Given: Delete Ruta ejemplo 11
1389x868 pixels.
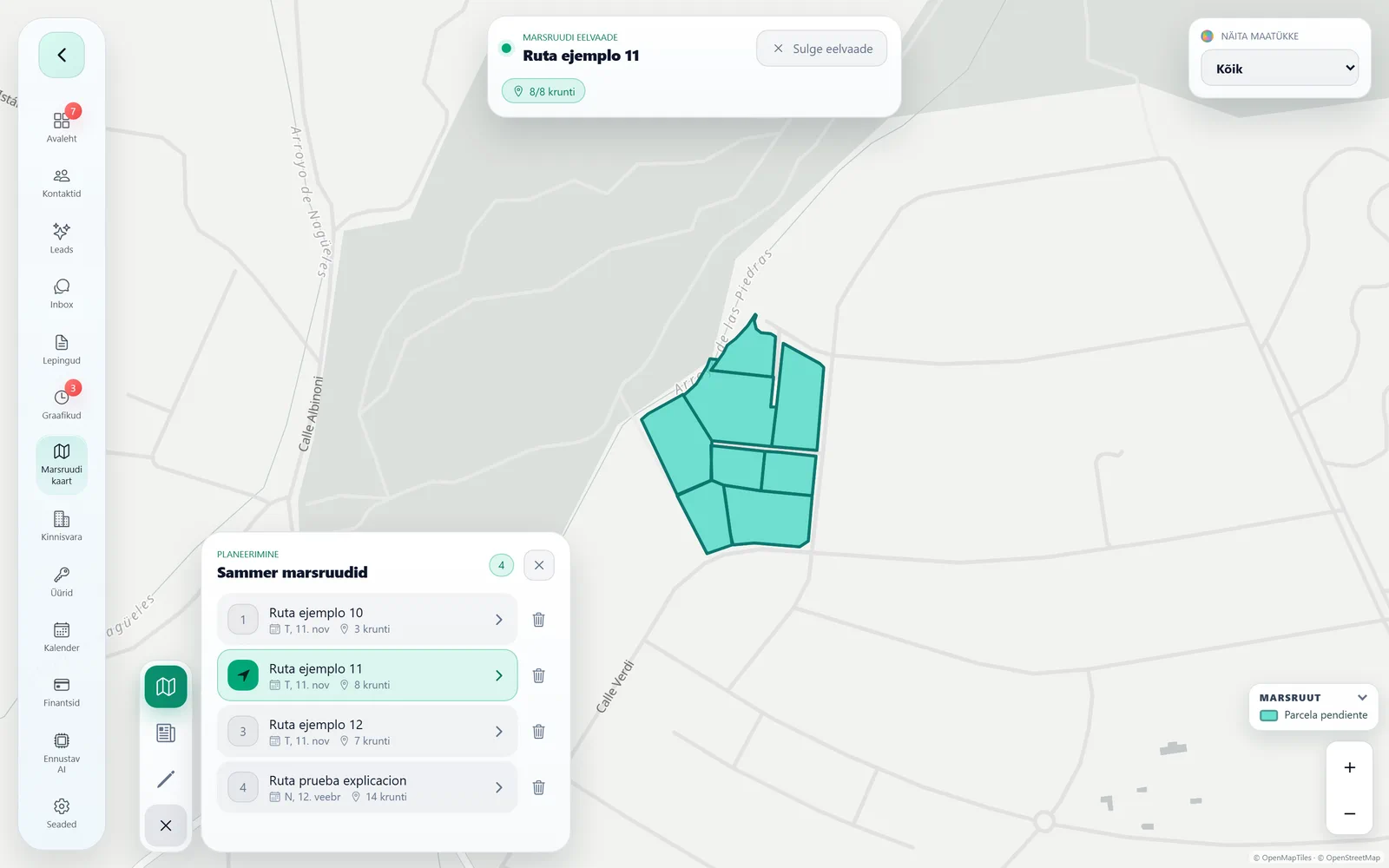Looking at the screenshot, I should (x=538, y=675).
